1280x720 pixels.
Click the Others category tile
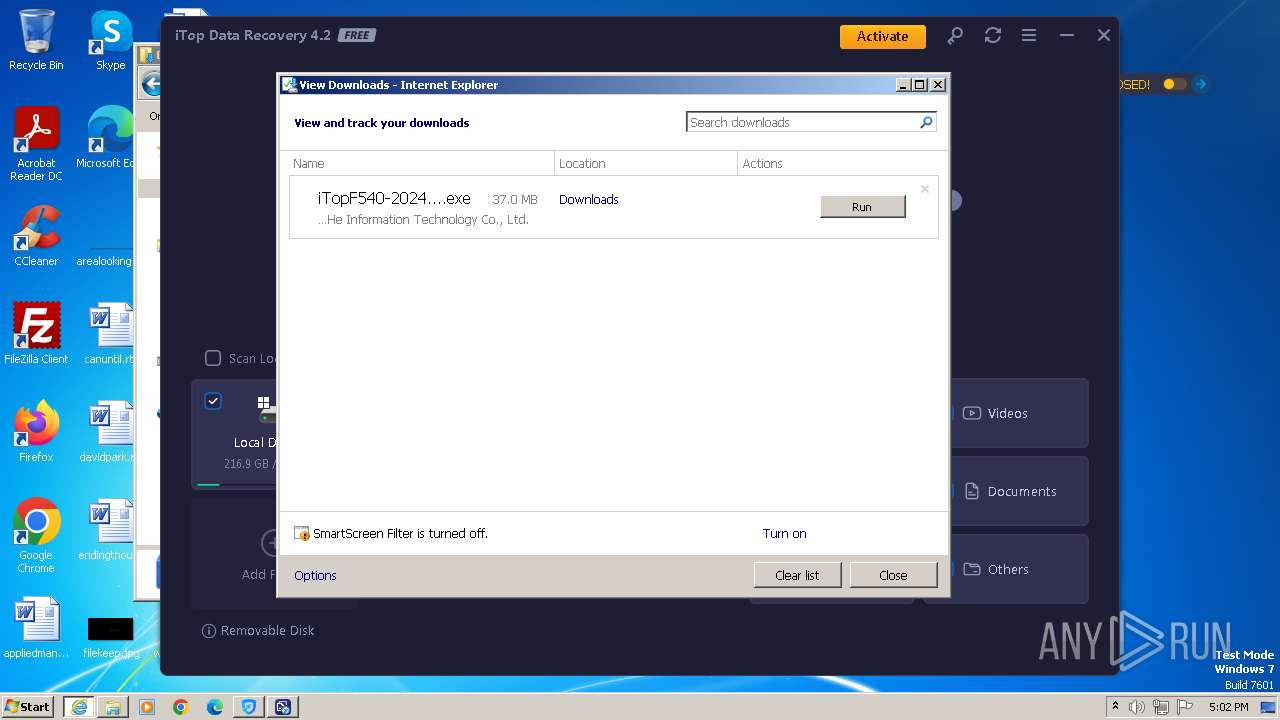point(1018,569)
